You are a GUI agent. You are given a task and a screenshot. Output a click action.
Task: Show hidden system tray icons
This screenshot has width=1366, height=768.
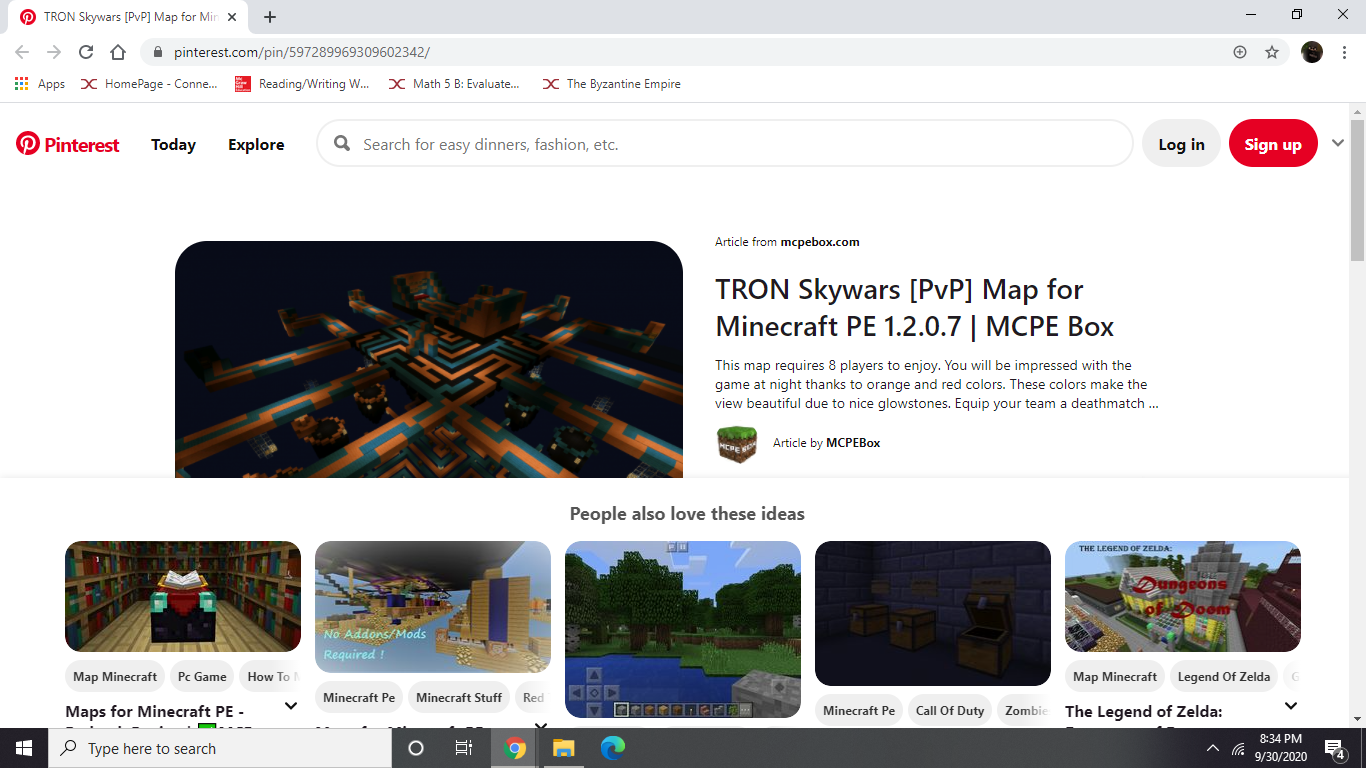(1213, 748)
